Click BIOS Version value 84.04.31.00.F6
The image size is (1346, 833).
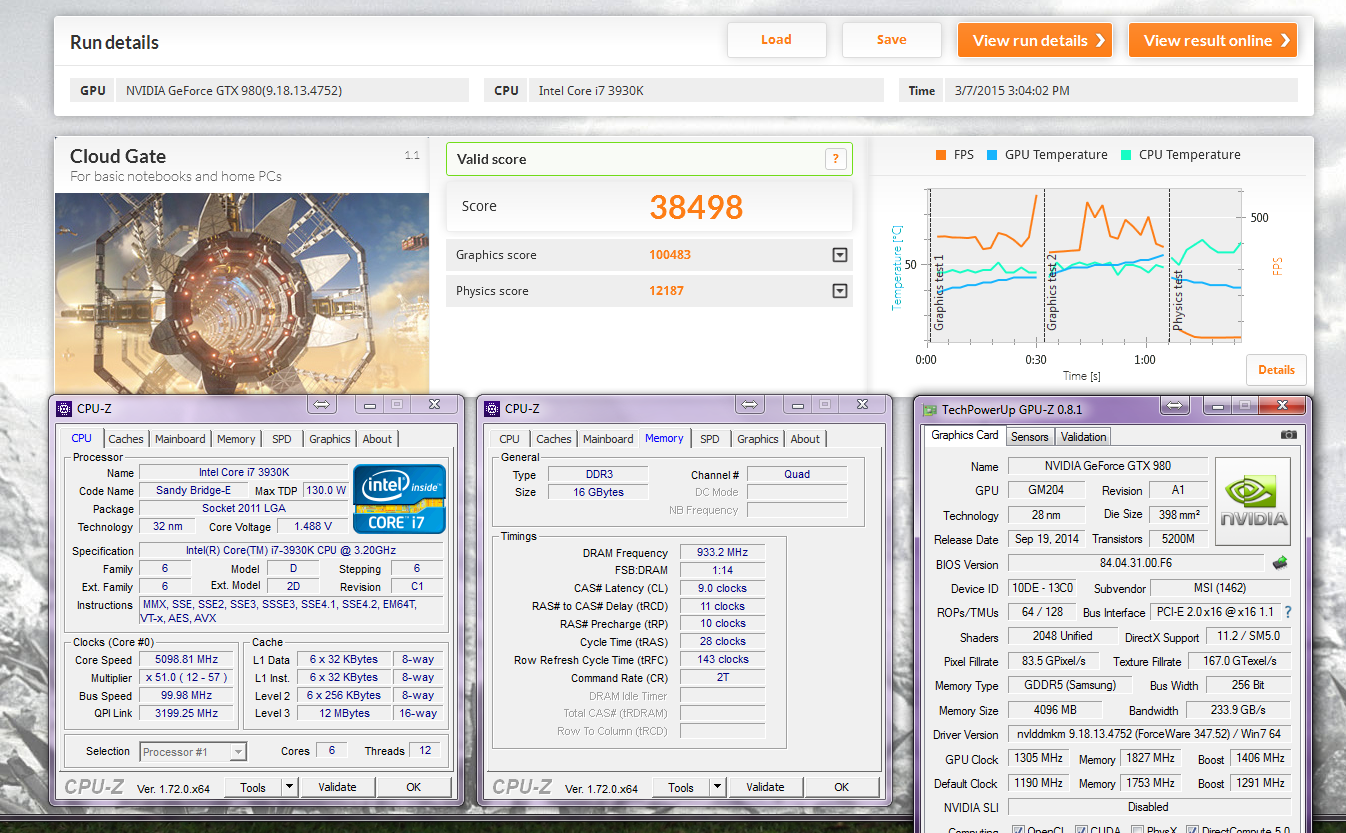click(1136, 564)
